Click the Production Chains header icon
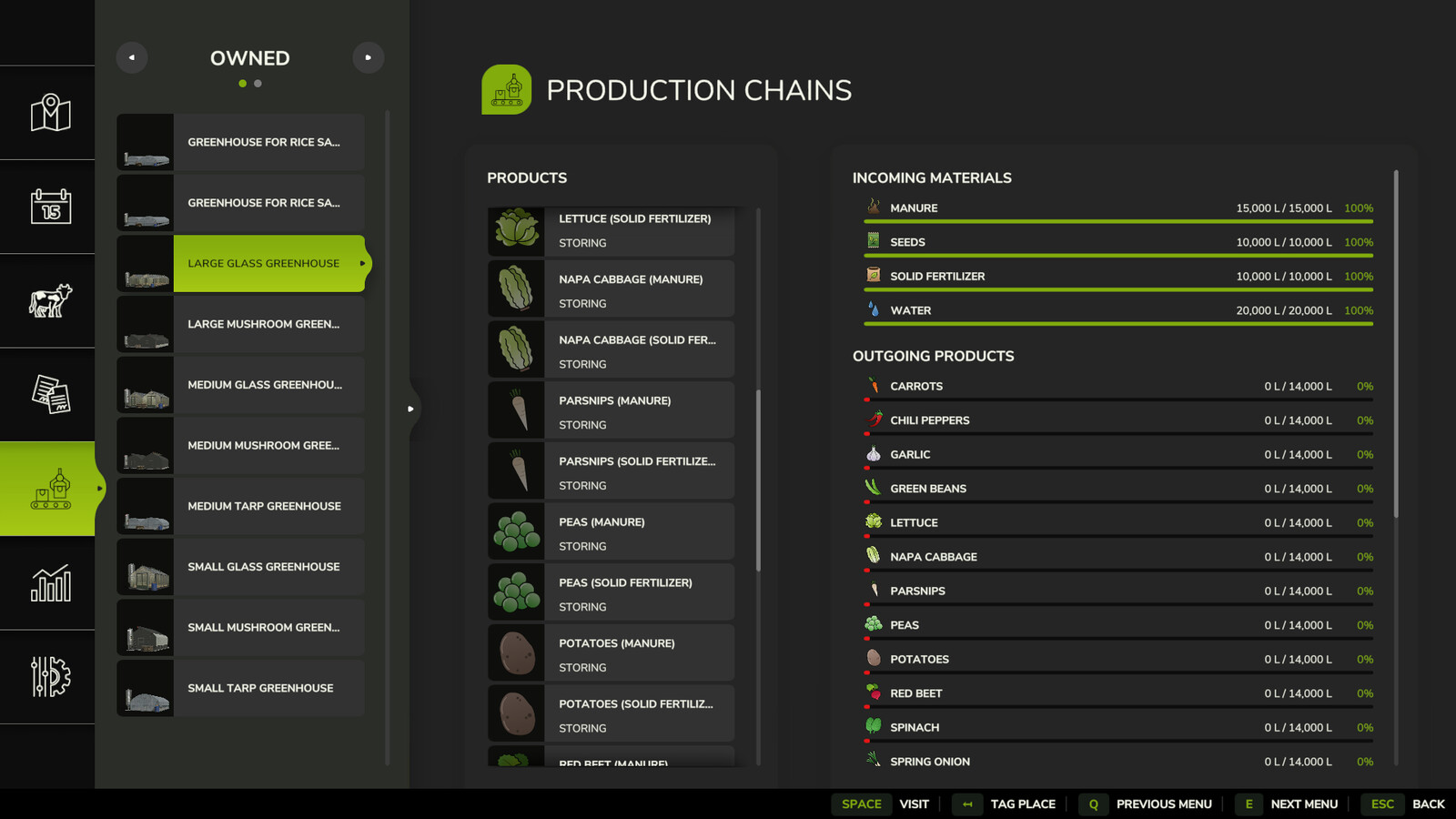 506,89
